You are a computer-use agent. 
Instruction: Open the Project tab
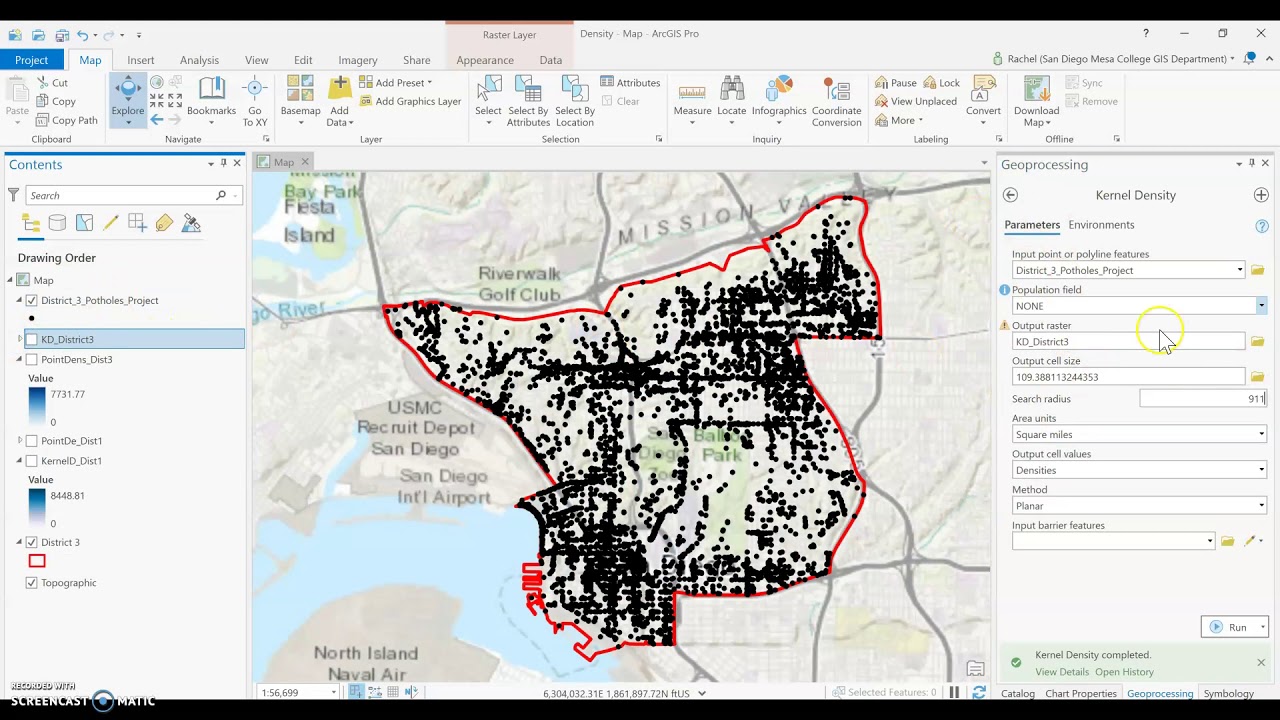(x=31, y=60)
